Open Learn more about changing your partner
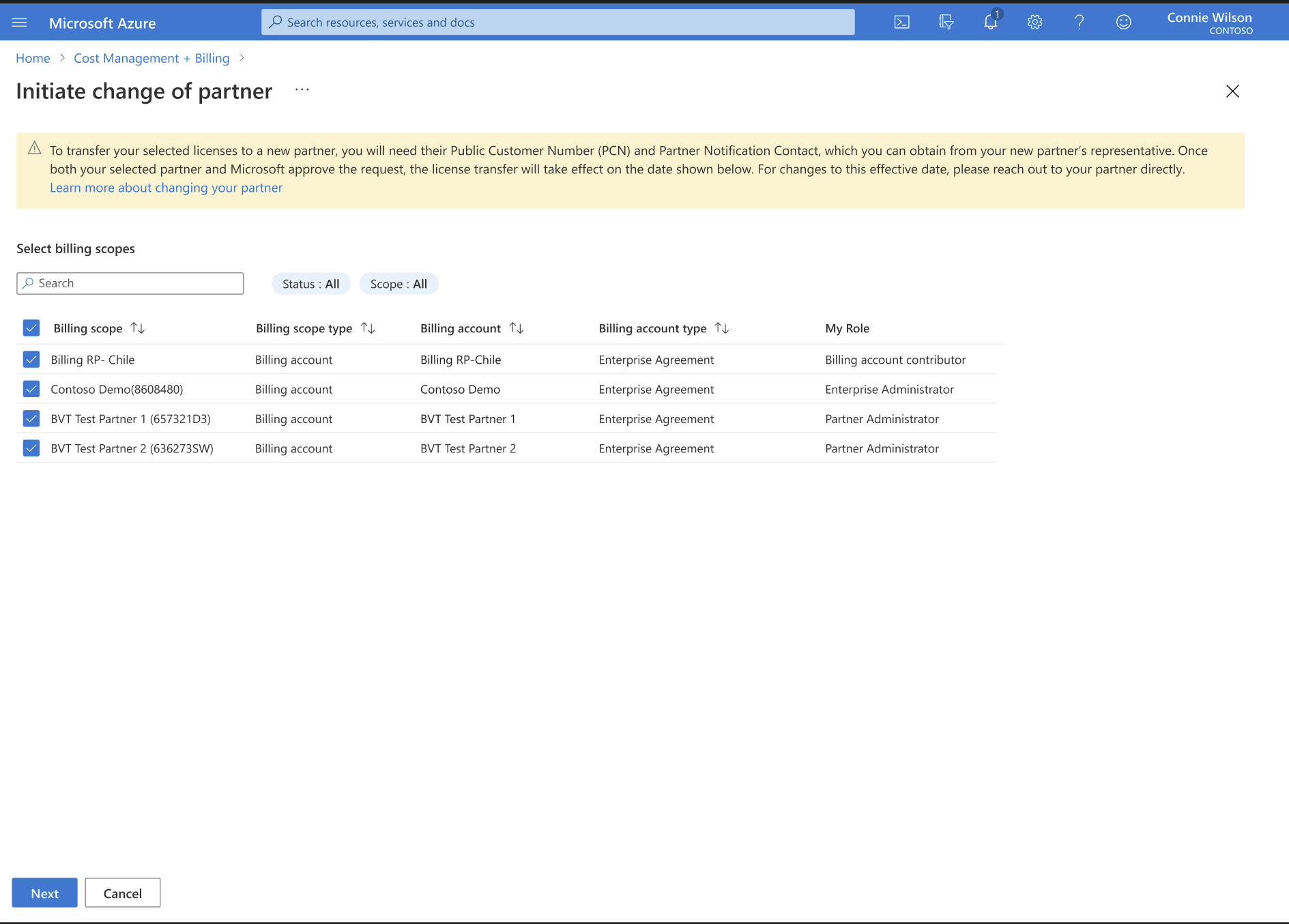The height and width of the screenshot is (924, 1289). [x=166, y=188]
